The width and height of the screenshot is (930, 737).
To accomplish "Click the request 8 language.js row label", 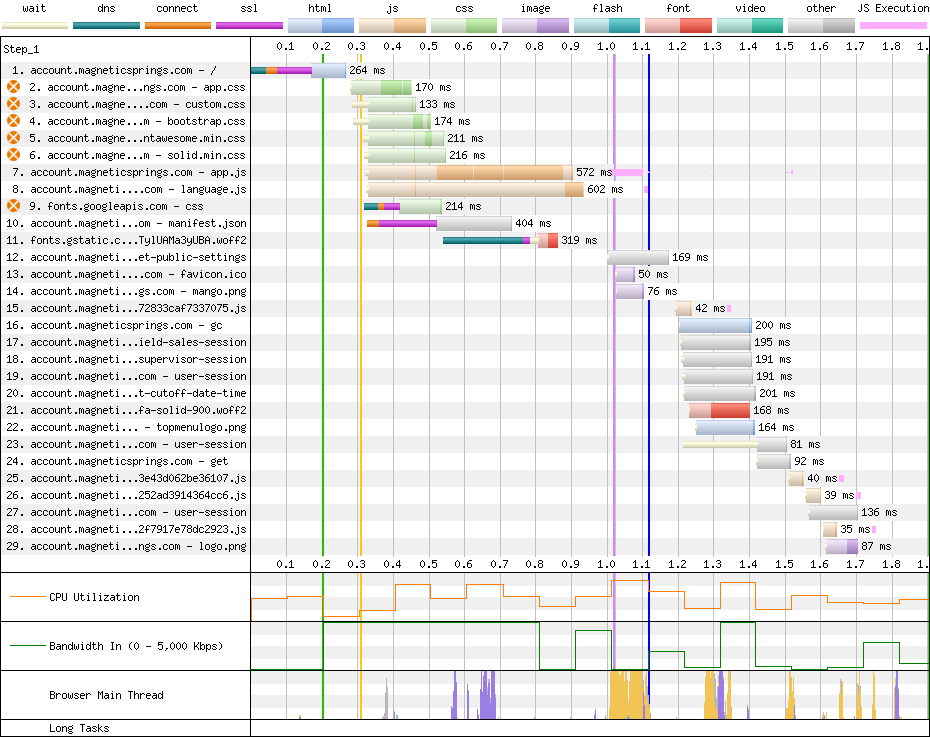I will point(126,190).
